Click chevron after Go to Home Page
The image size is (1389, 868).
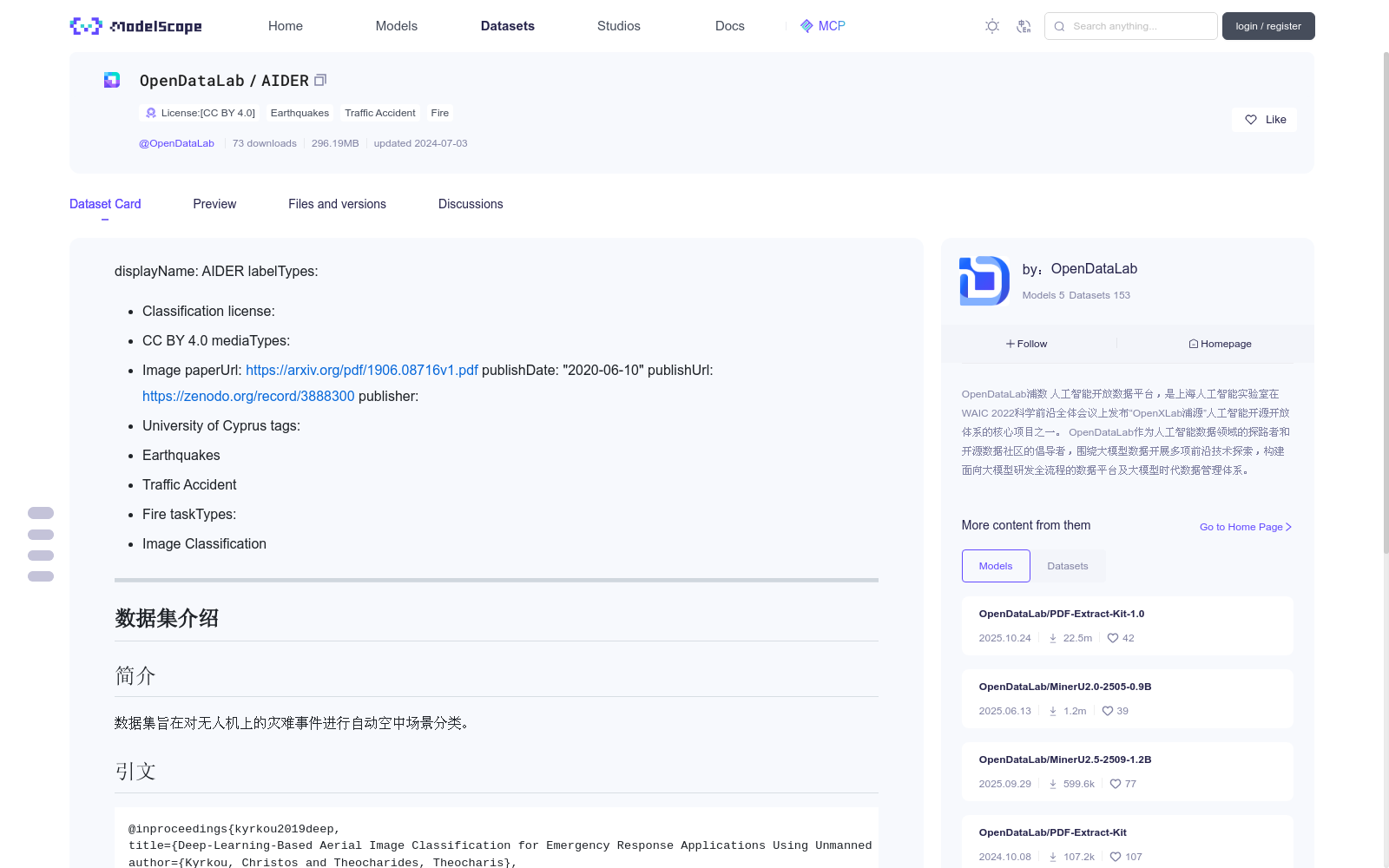[1288, 527]
